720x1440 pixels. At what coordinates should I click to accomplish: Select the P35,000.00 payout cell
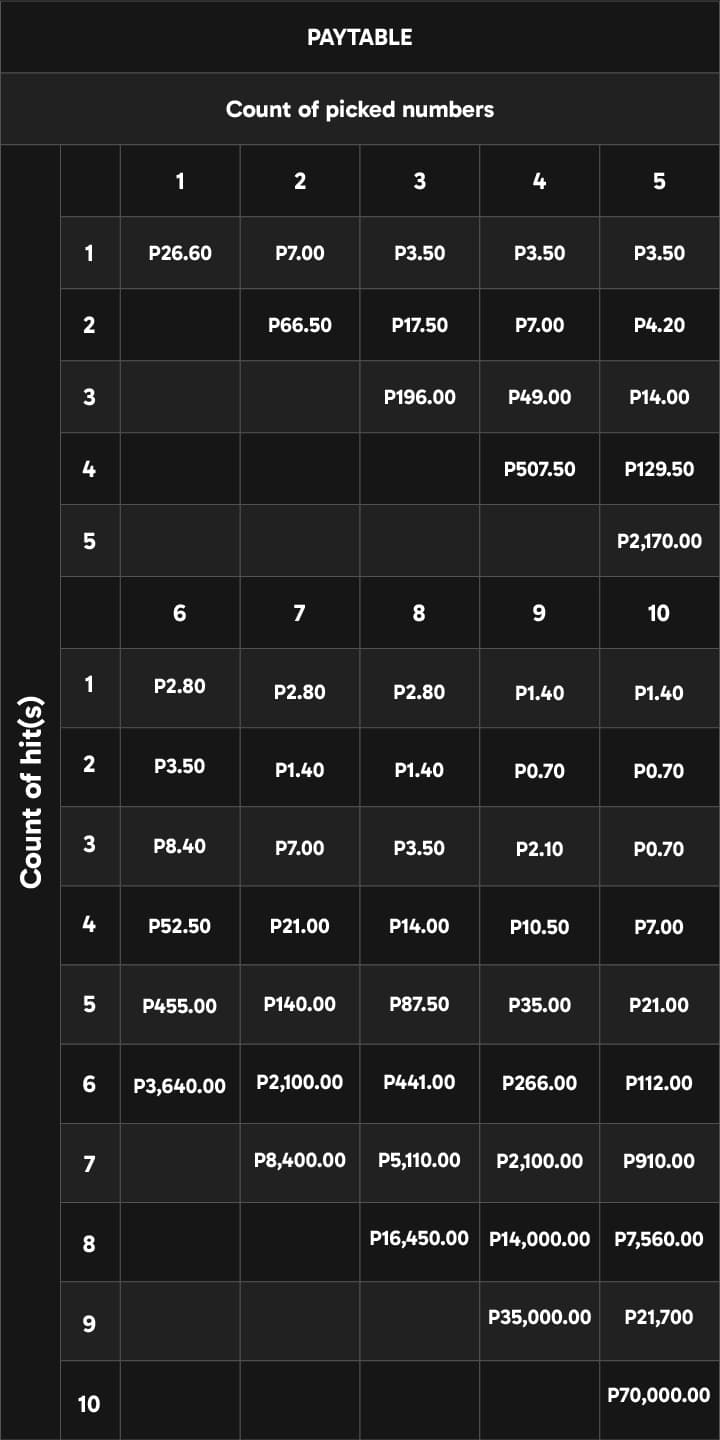pyautogui.click(x=540, y=1318)
